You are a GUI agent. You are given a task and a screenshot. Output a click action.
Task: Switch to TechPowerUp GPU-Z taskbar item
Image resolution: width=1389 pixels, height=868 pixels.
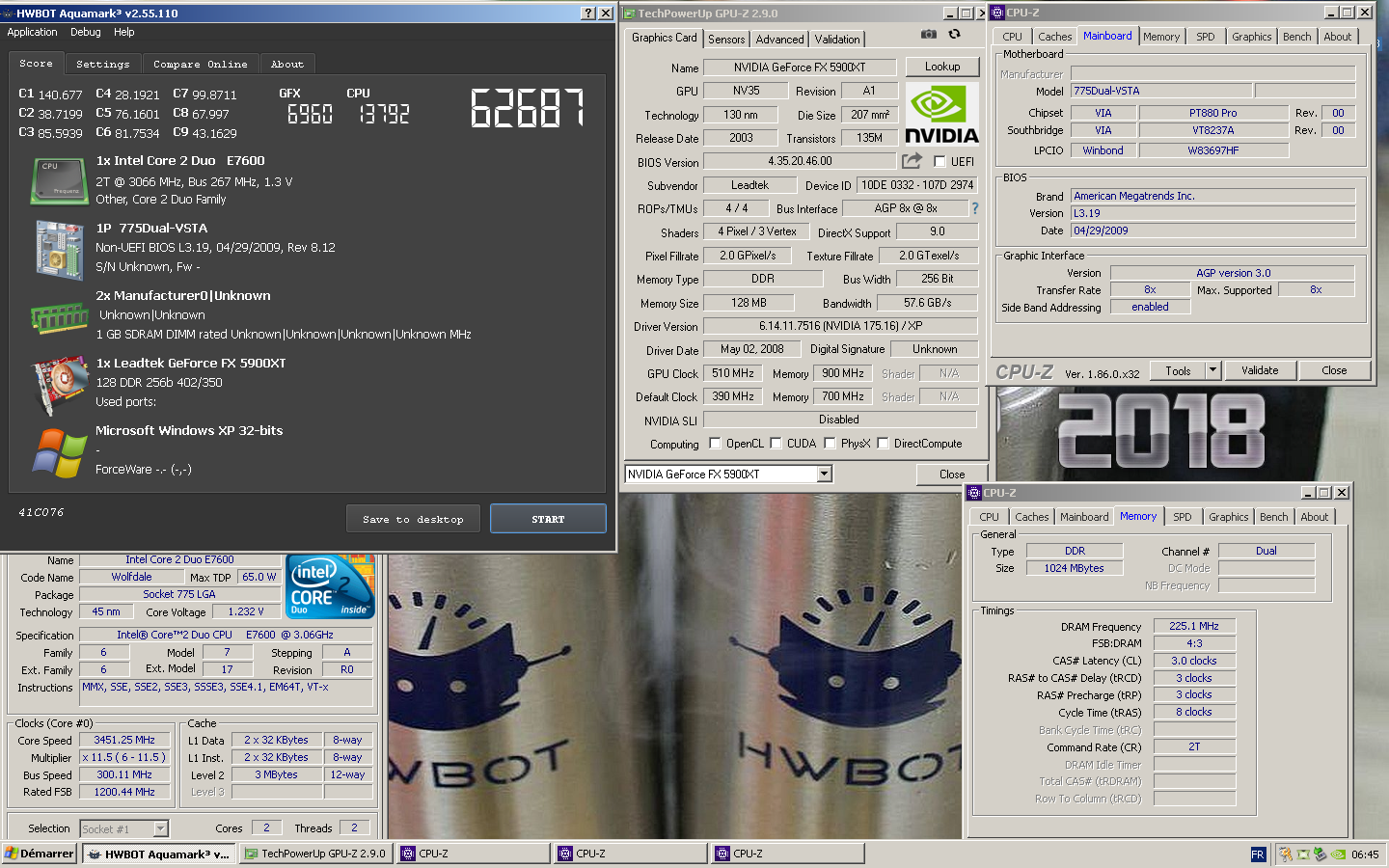pyautogui.click(x=316, y=854)
